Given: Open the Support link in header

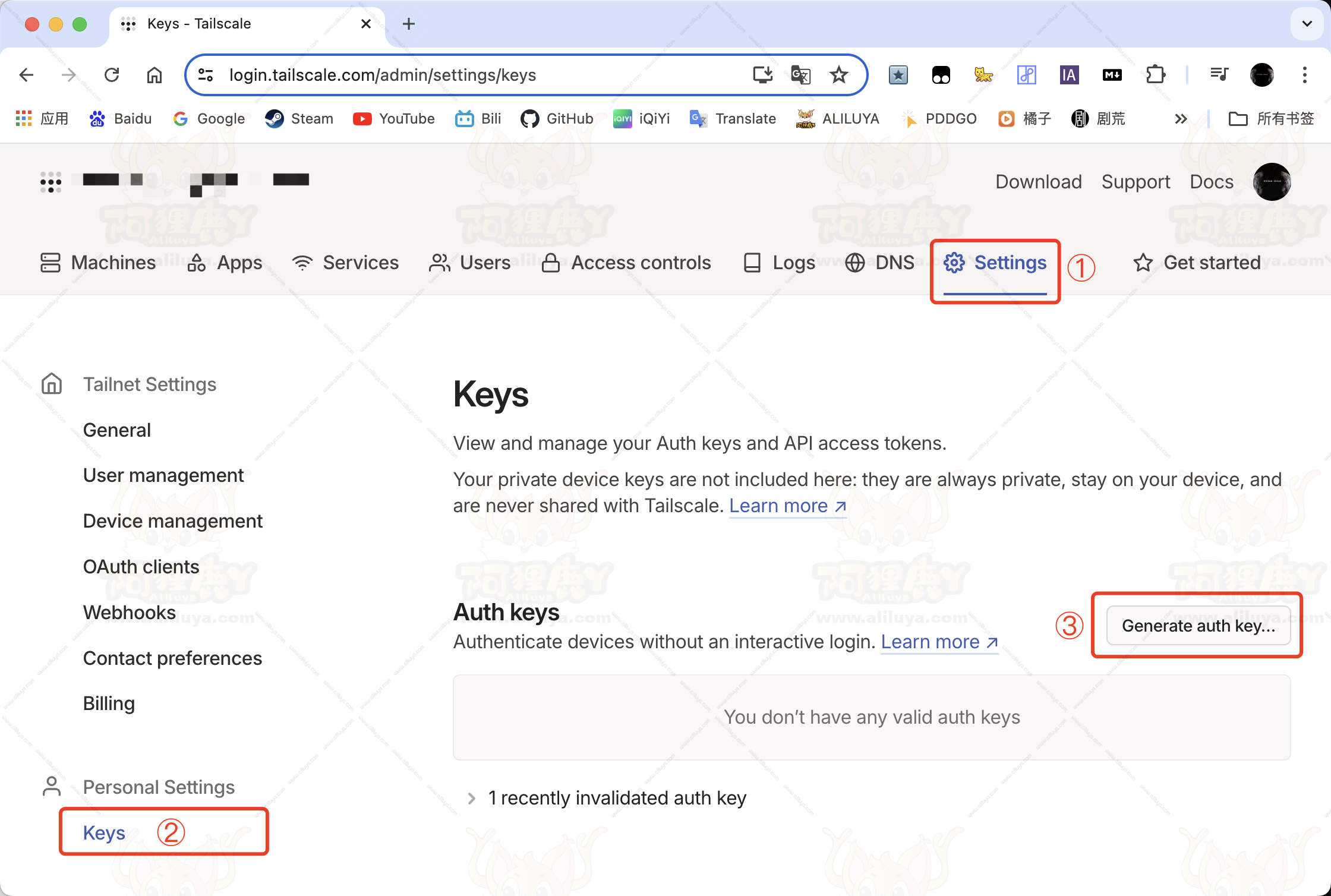Looking at the screenshot, I should [x=1136, y=182].
